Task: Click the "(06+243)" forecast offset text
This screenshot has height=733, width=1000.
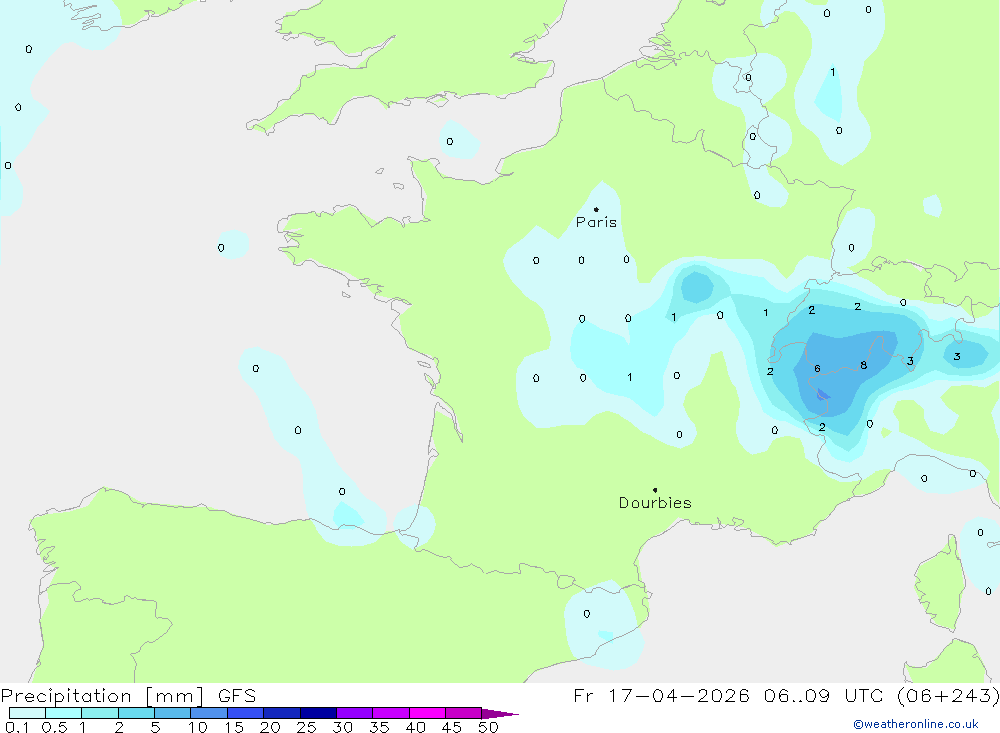Action: 950,695
